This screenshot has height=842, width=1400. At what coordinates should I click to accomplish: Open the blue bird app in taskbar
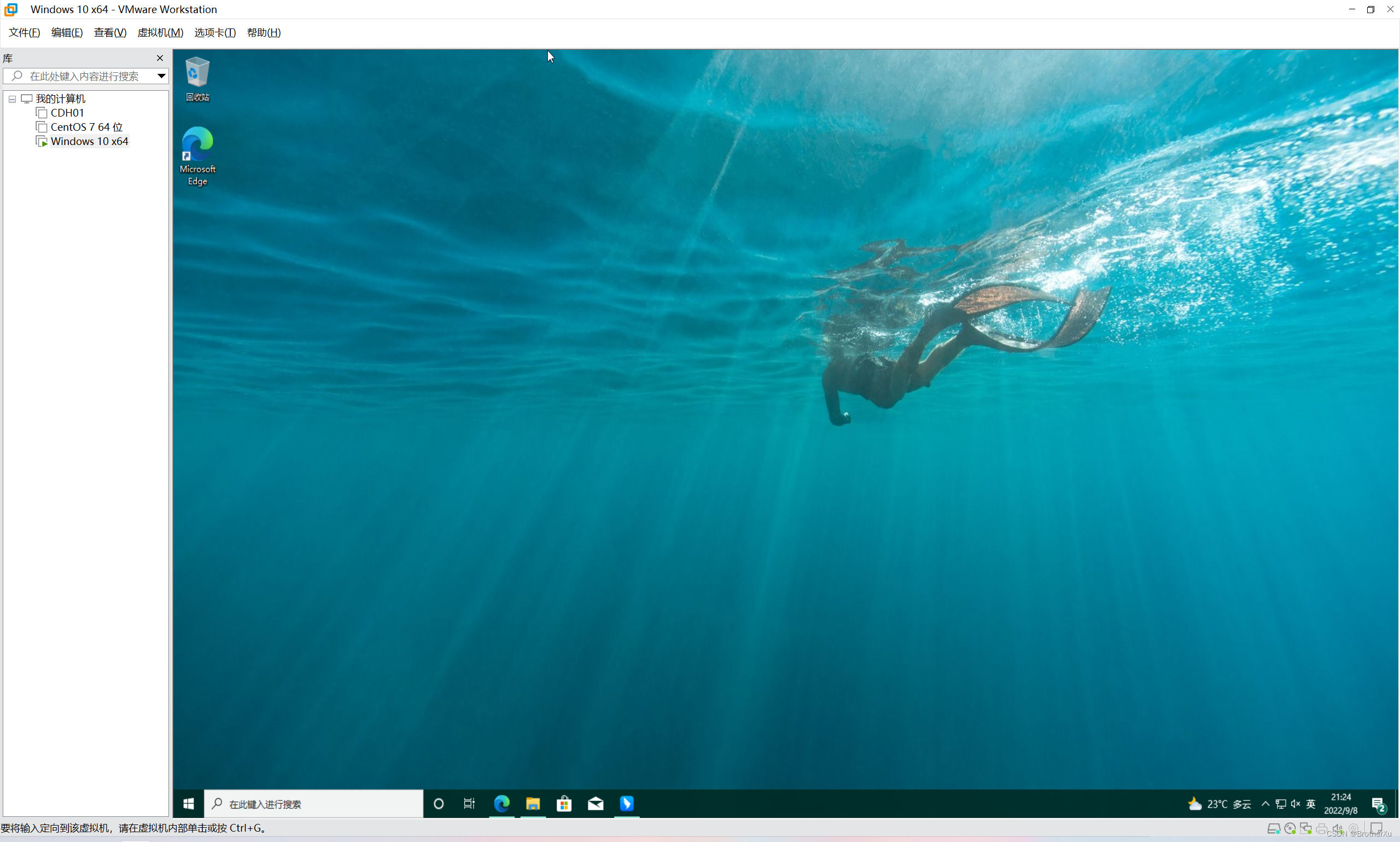627,803
